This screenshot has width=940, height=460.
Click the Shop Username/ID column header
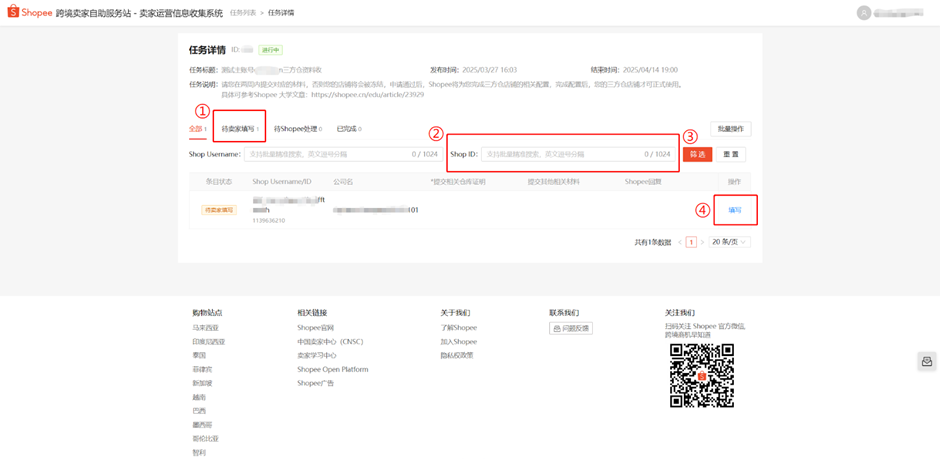282,181
